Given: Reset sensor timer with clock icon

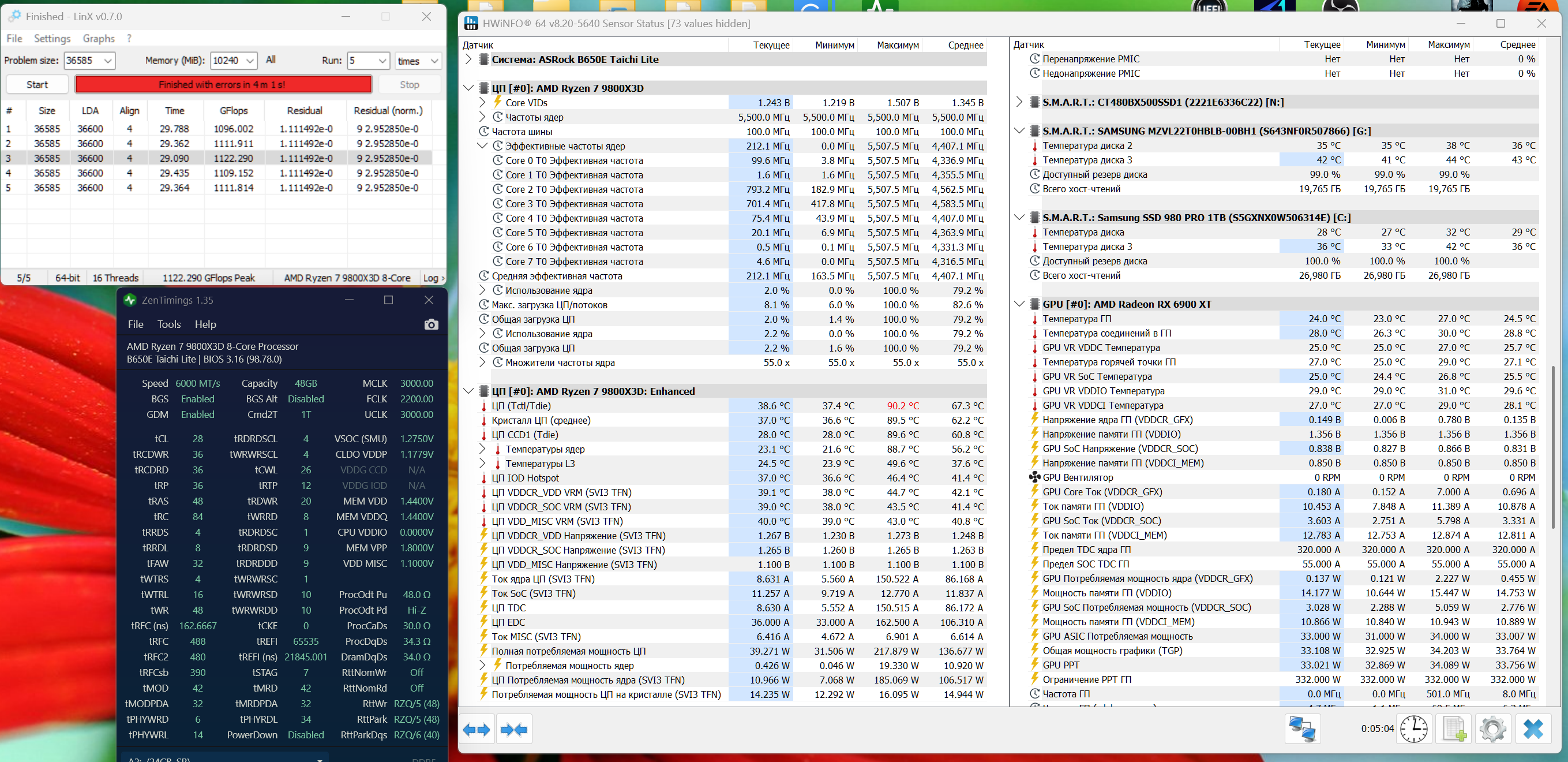Looking at the screenshot, I should [1413, 729].
